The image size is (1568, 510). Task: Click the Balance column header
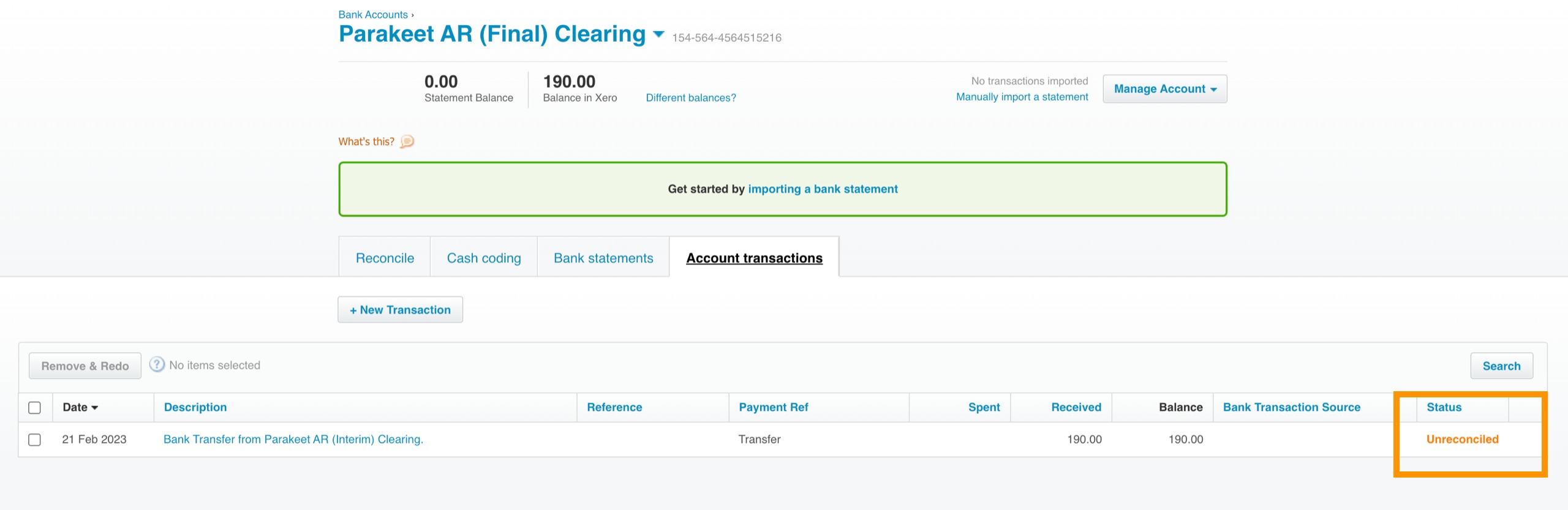(1180, 407)
